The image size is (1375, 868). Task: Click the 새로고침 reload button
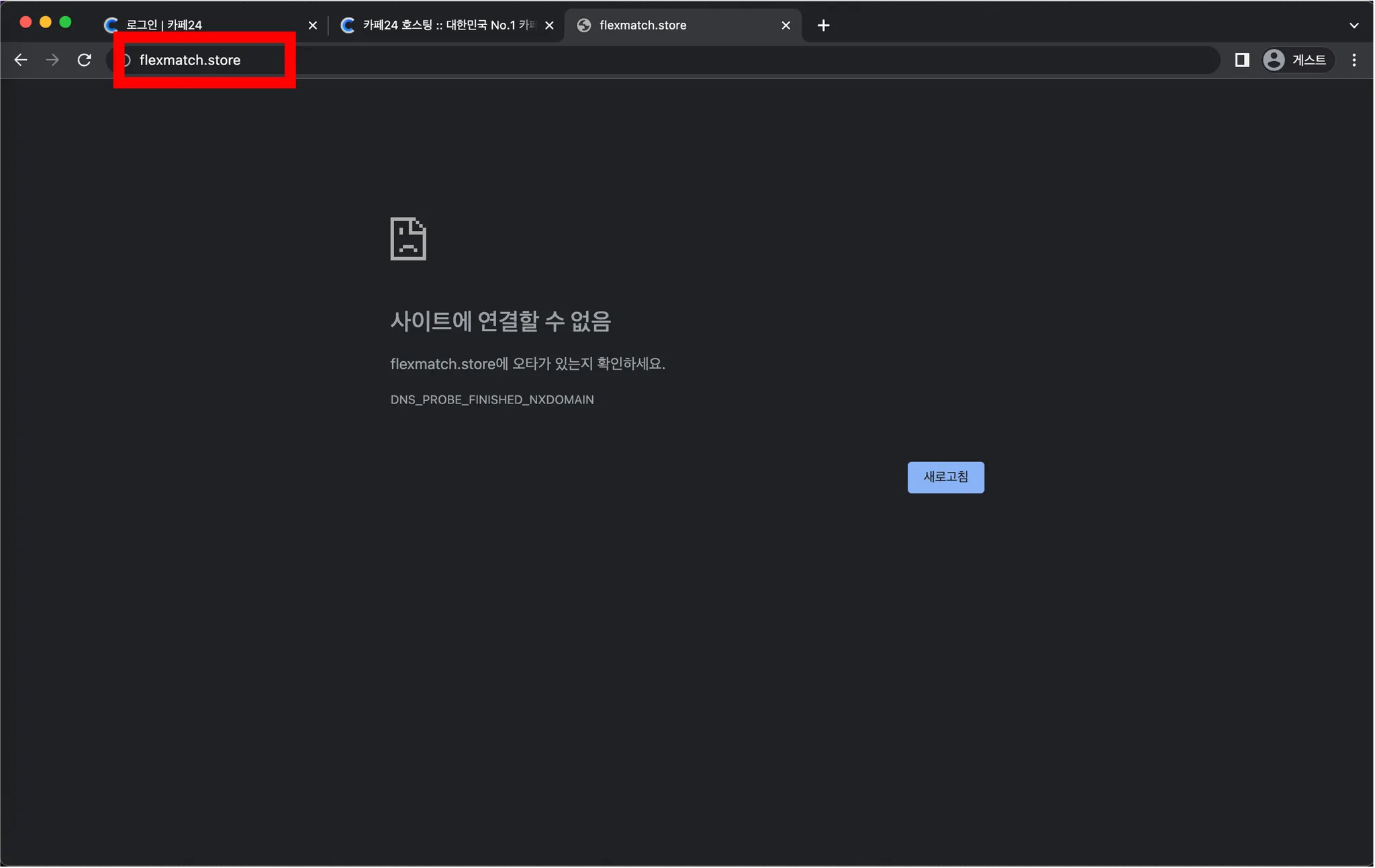[945, 477]
